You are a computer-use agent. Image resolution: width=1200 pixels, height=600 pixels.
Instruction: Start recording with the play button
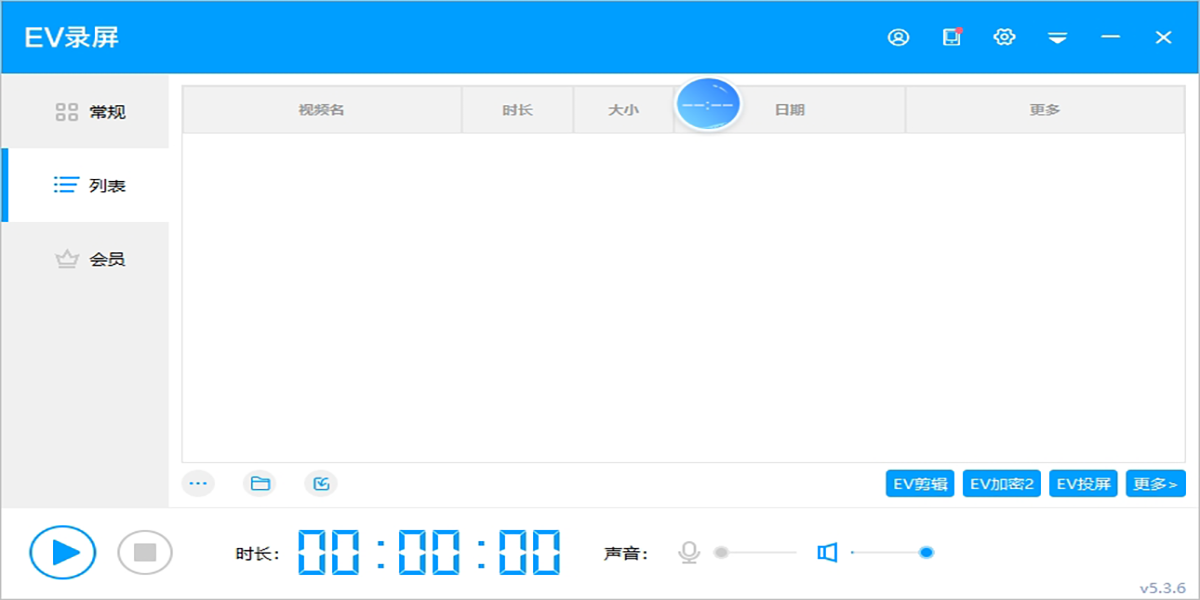coord(62,552)
